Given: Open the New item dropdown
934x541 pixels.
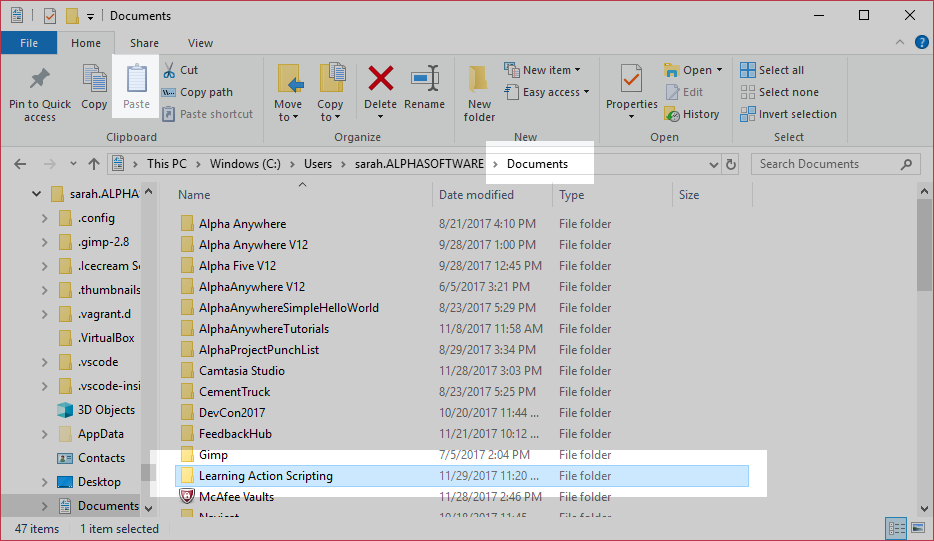Looking at the screenshot, I should (x=542, y=70).
